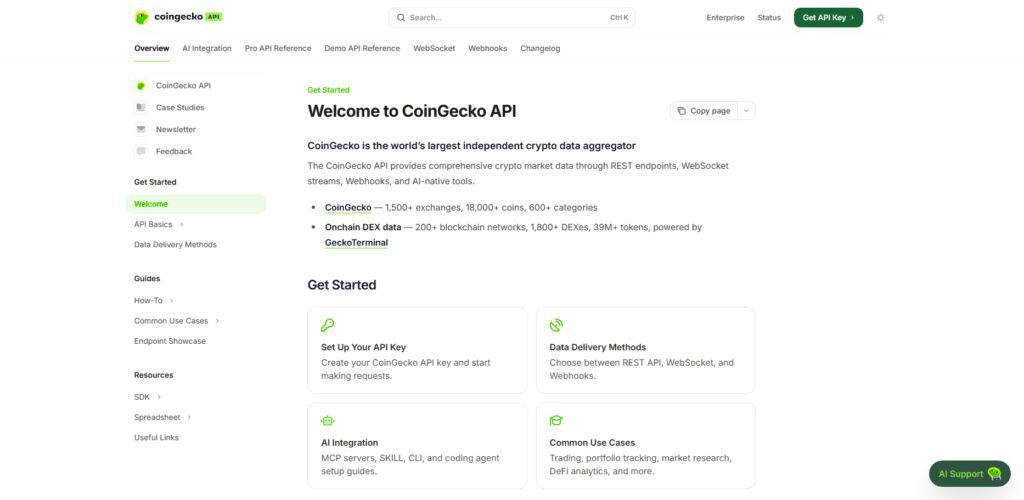Screen dimensions: 1024x500
Task: Open the Enterprise link
Action: (x=725, y=18)
